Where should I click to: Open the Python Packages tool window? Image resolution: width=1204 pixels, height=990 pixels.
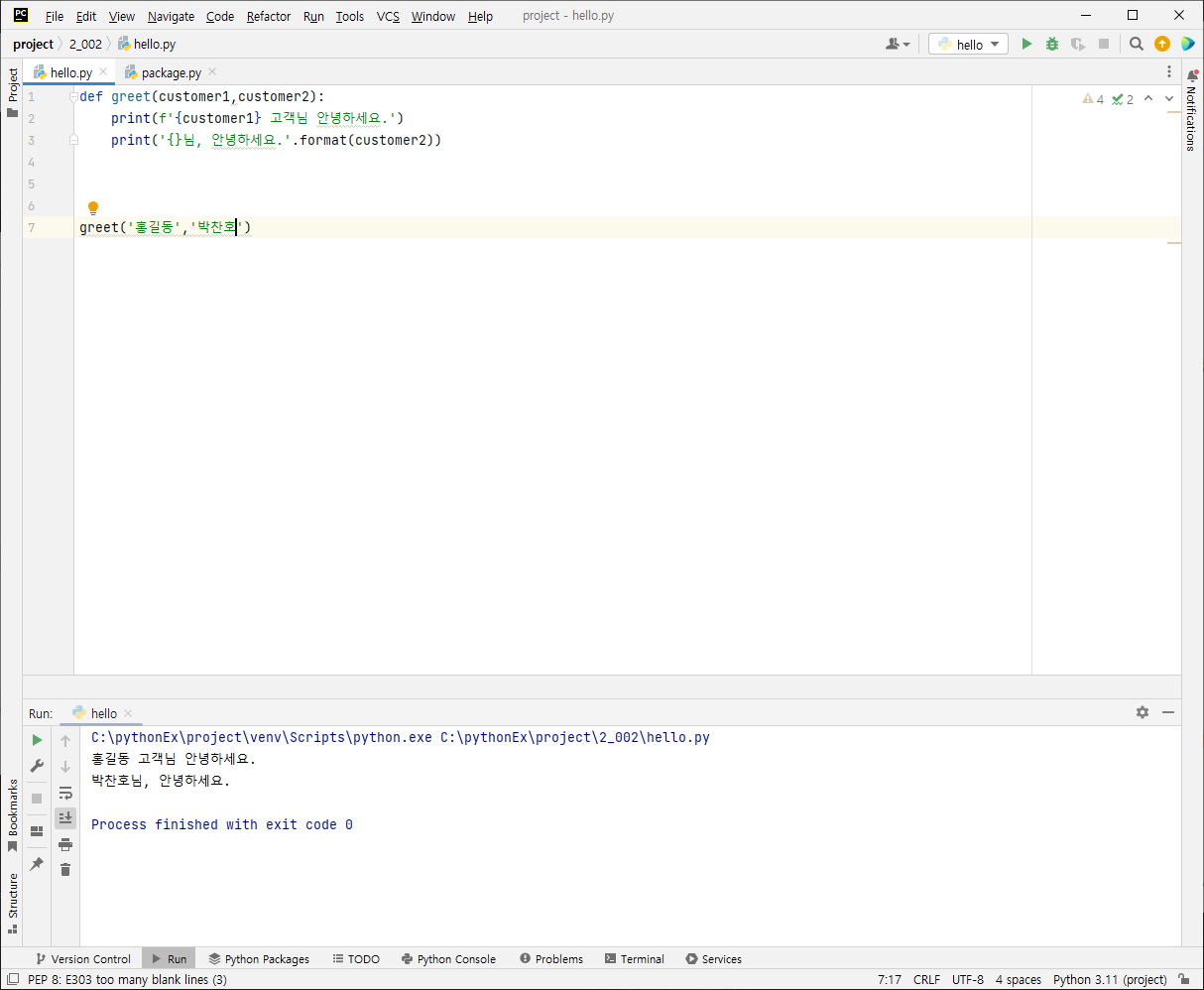(x=259, y=958)
